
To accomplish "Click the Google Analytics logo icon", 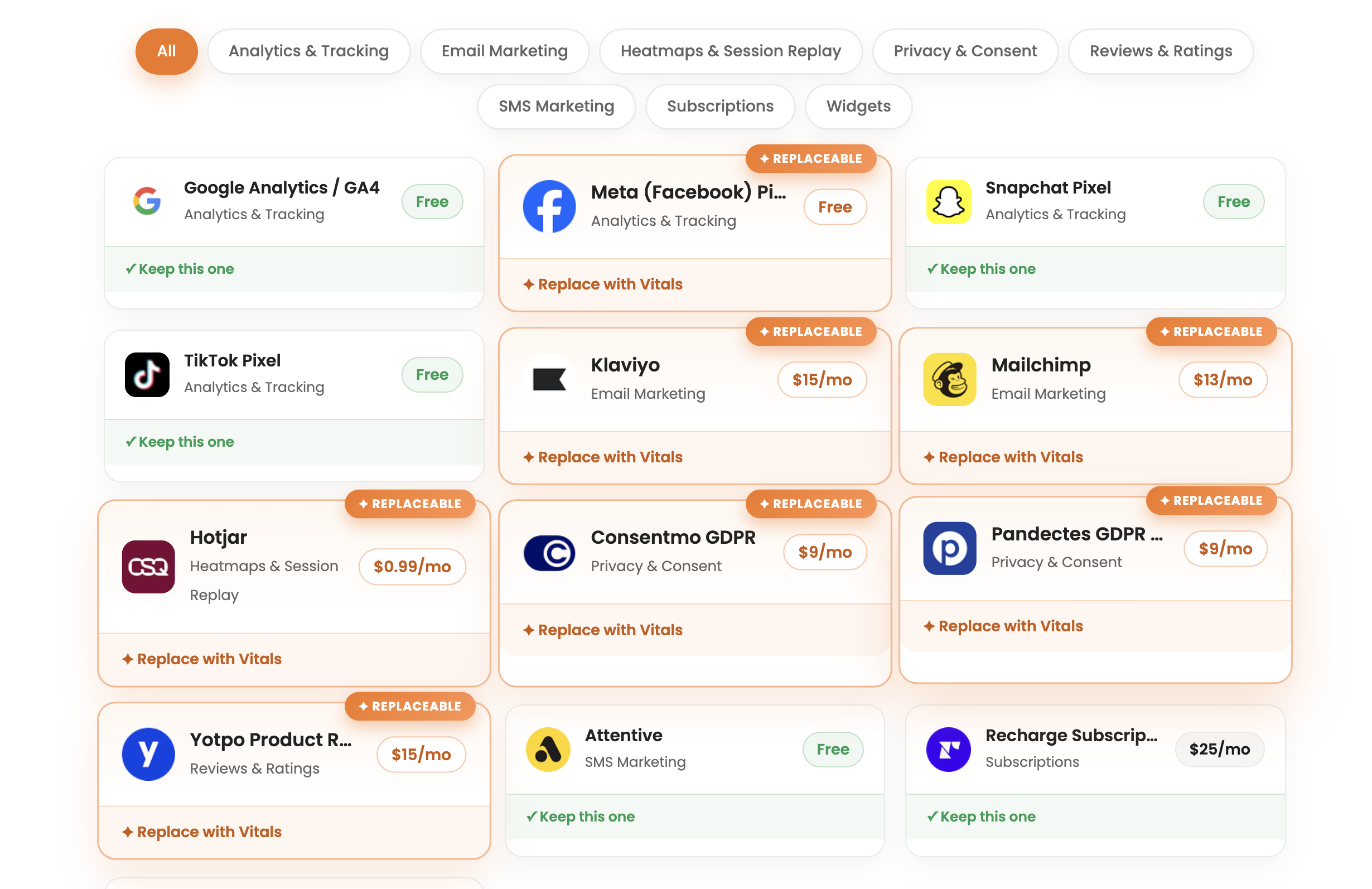I will tap(147, 201).
